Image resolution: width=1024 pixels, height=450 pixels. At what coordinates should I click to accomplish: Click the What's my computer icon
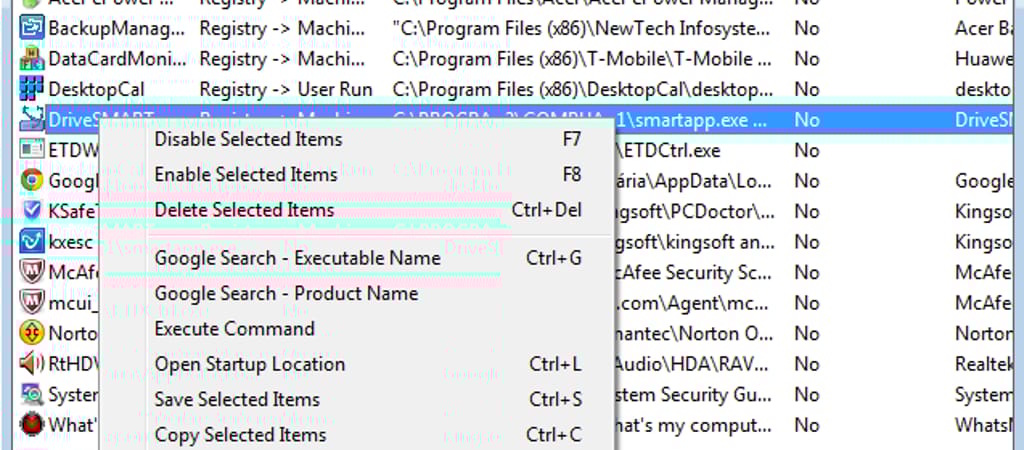coord(31,425)
